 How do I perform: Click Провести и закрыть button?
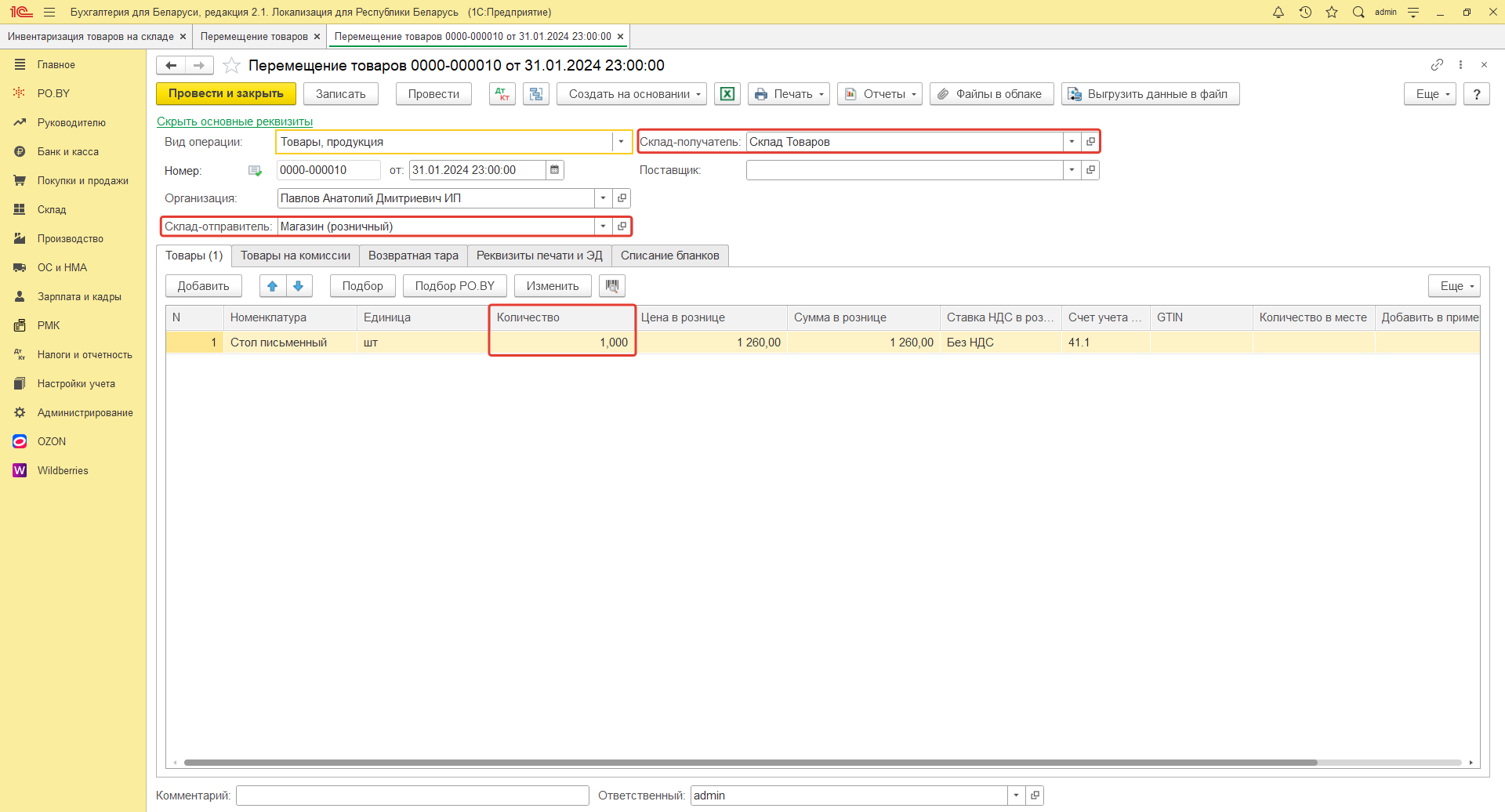(x=226, y=94)
